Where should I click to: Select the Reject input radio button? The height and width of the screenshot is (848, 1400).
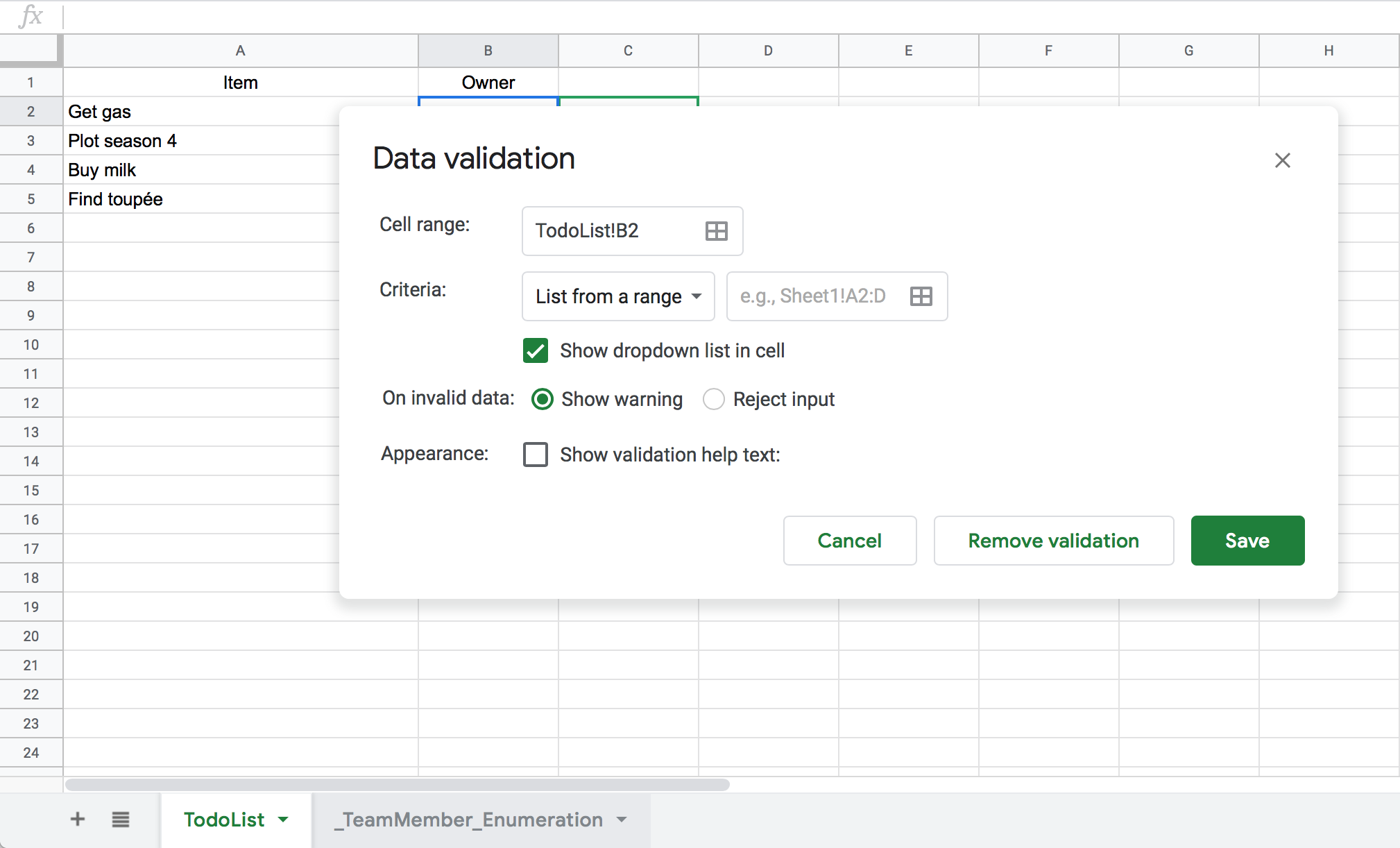point(714,399)
